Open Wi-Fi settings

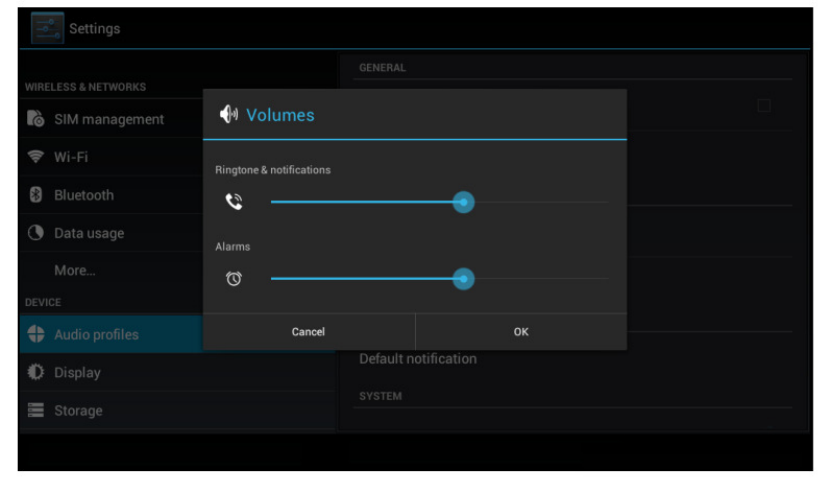111,157
